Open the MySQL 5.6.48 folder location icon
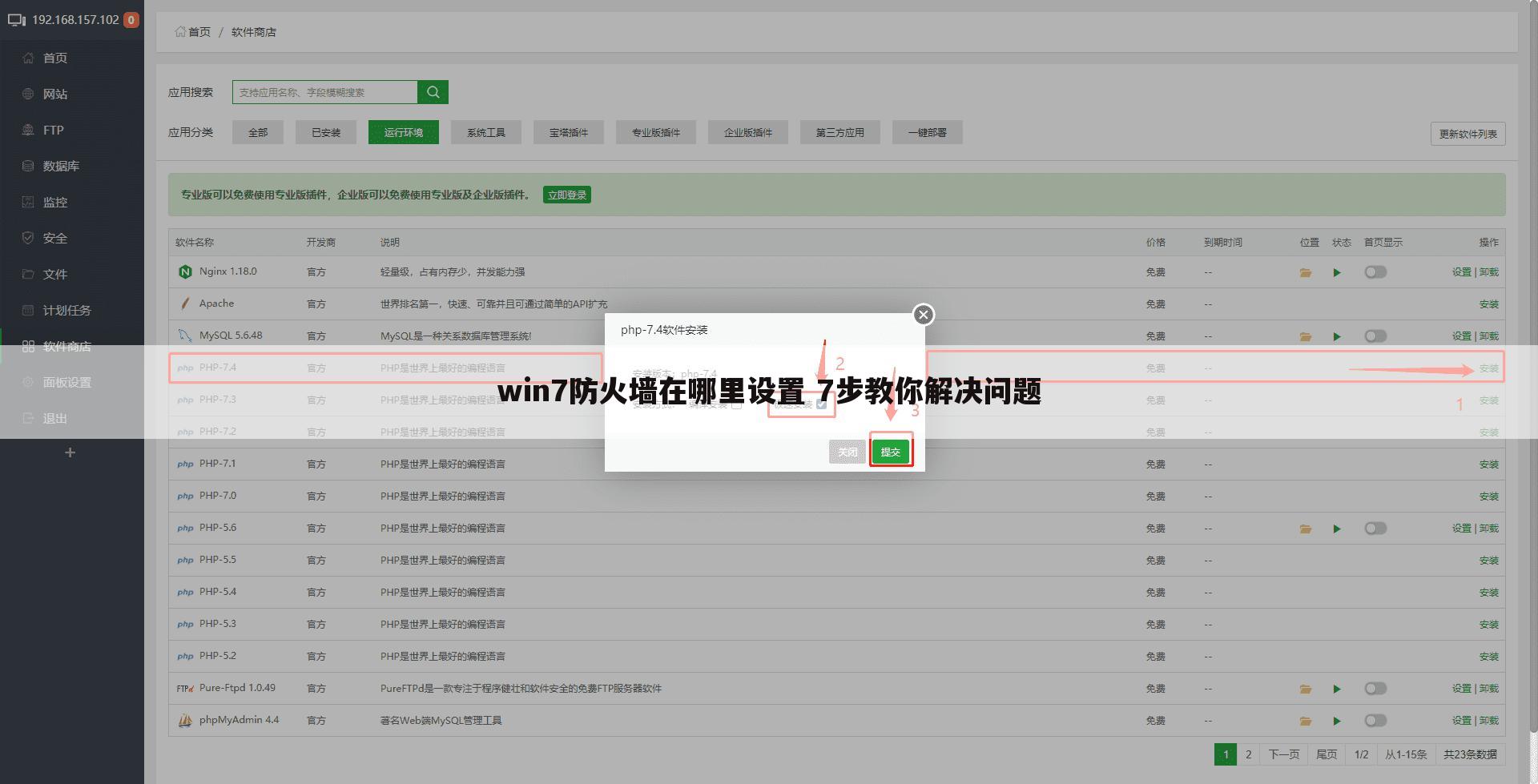Viewport: 1538px width, 784px height. [1306, 336]
